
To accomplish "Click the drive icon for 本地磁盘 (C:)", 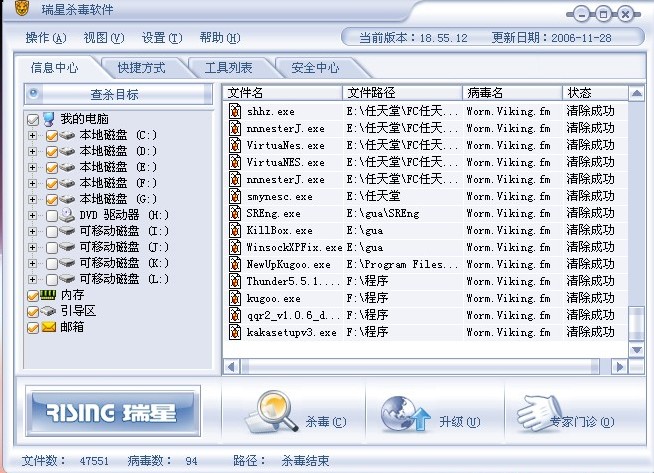I will (67, 135).
